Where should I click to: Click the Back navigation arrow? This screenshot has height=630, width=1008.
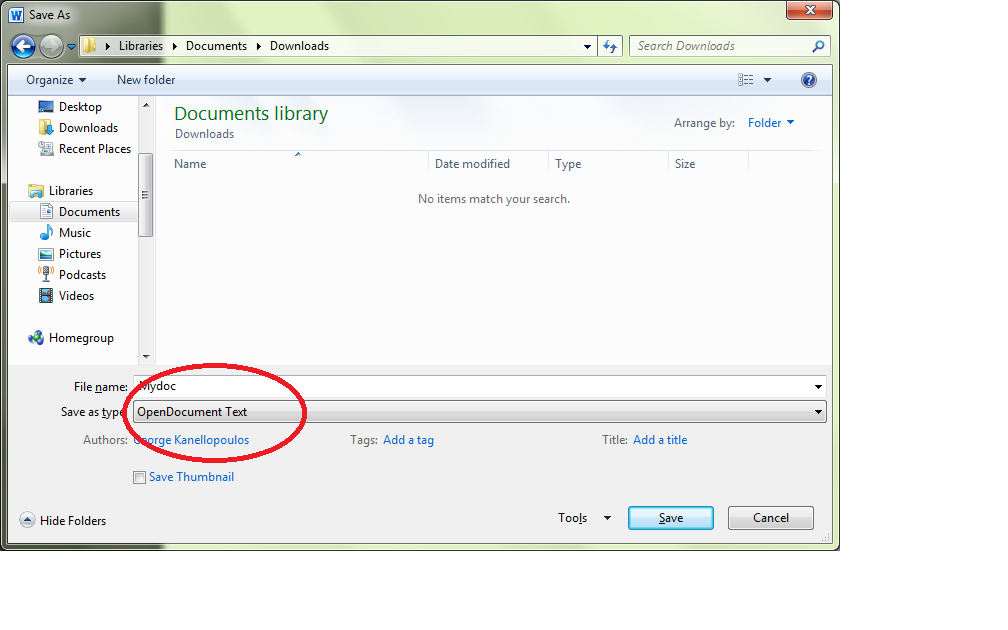coord(24,46)
